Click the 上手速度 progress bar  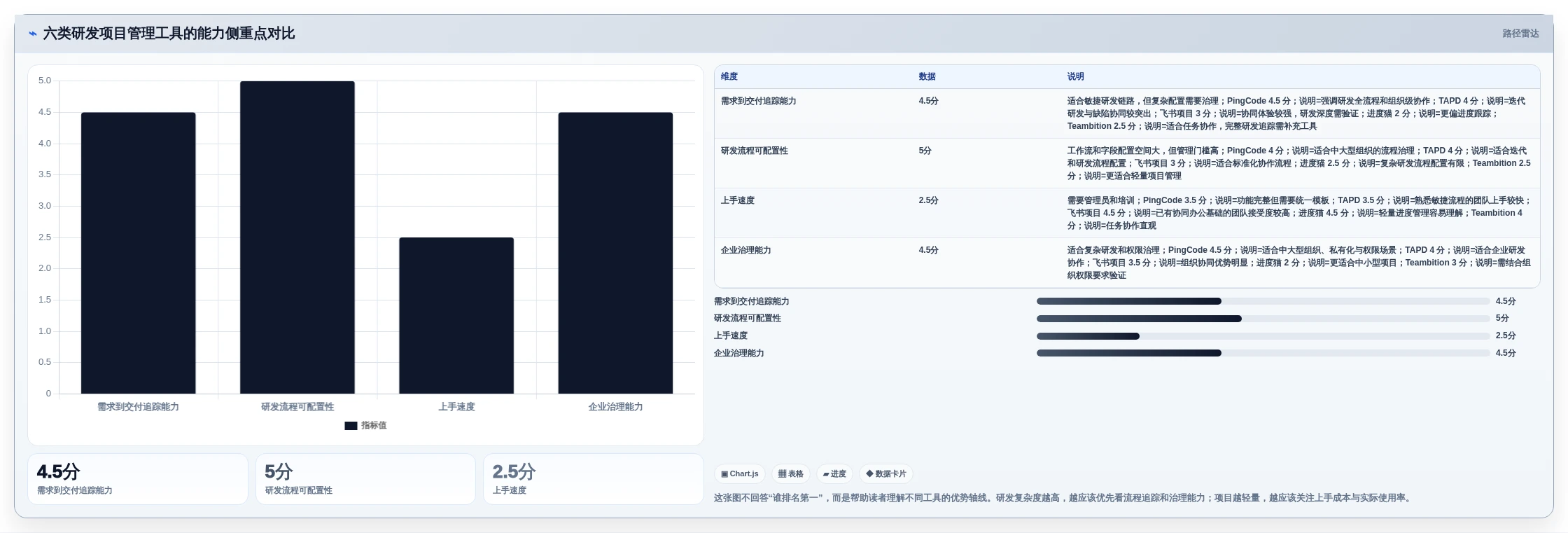coord(1263,336)
